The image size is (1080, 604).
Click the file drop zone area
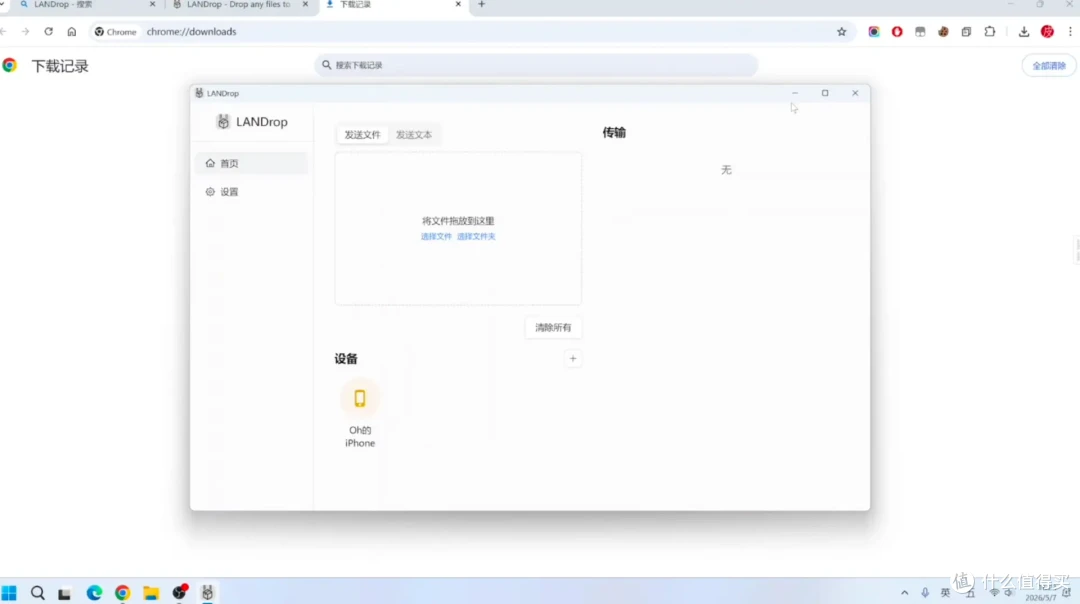click(x=458, y=229)
